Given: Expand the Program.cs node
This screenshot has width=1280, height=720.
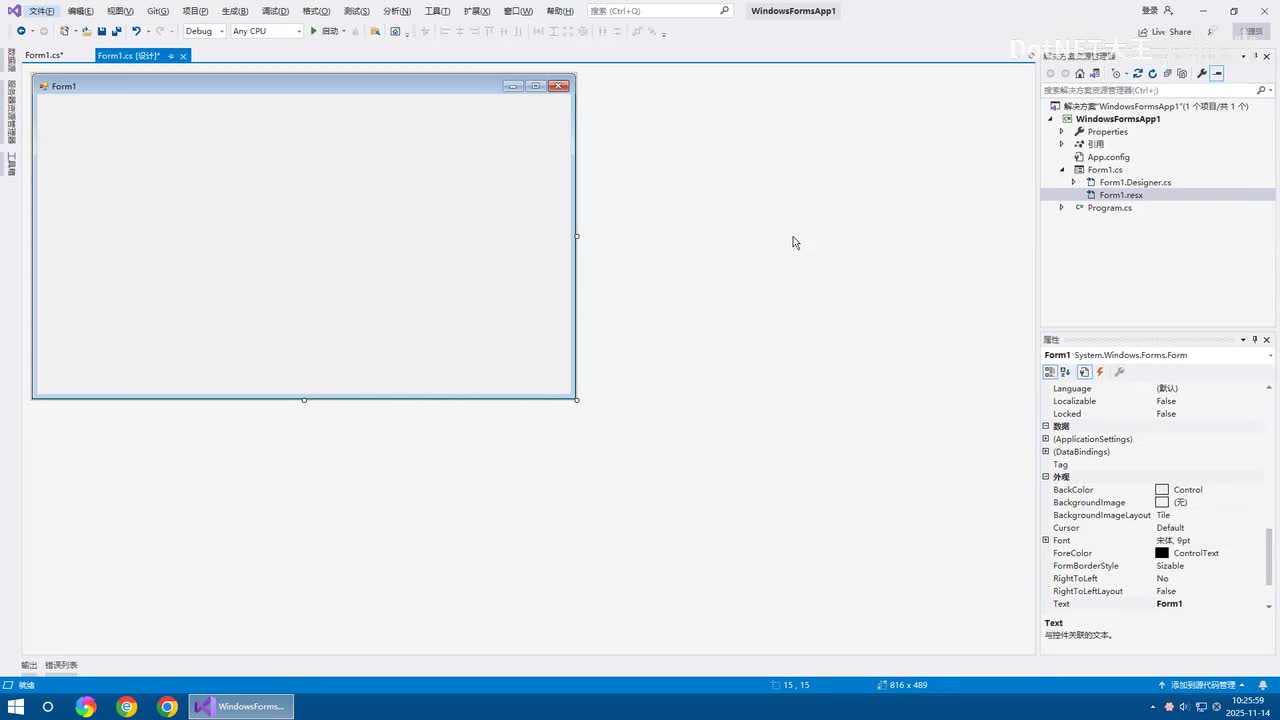Looking at the screenshot, I should pos(1062,208).
